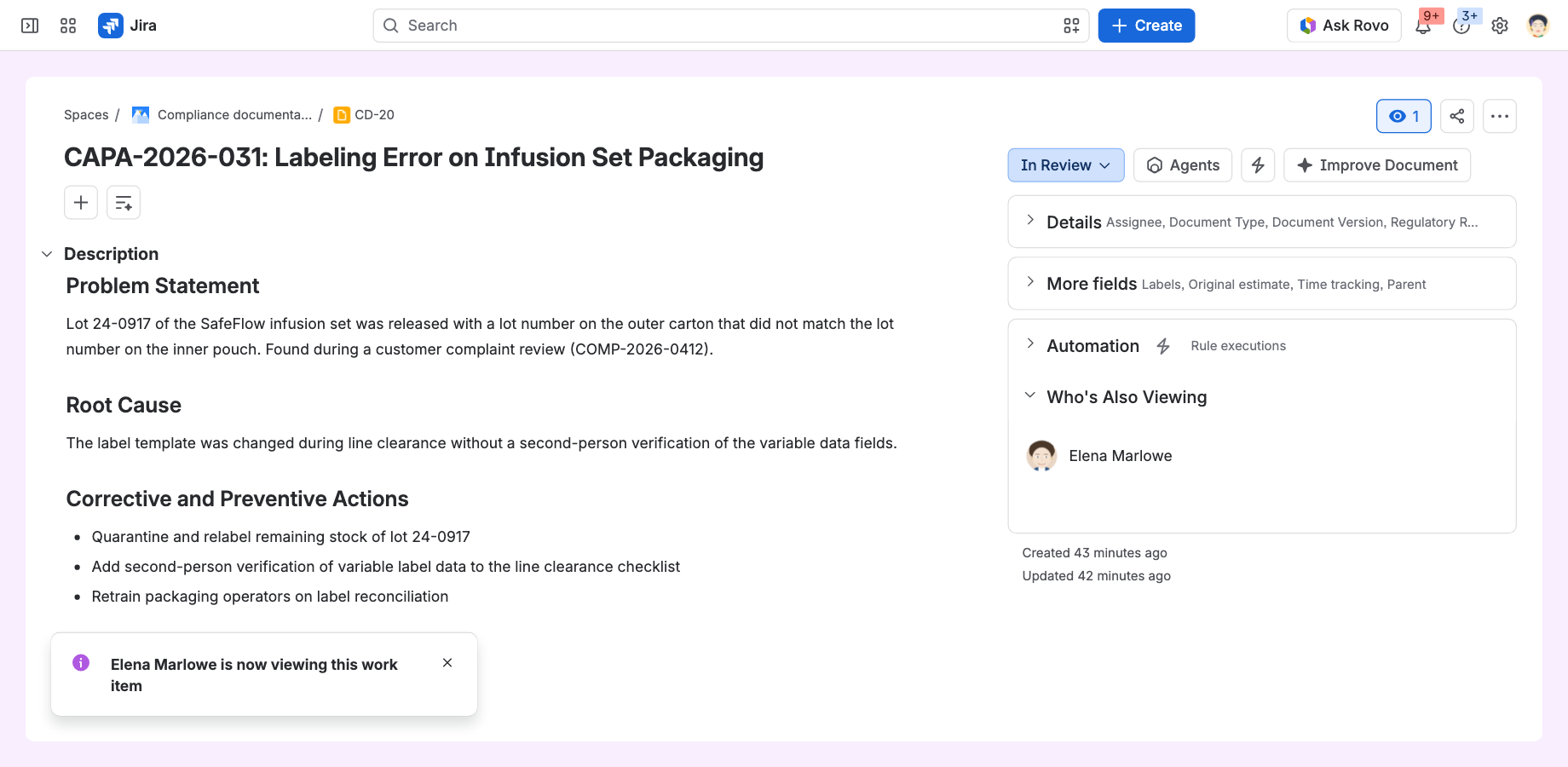Collapse Who's Also Viewing section
1568x767 pixels.
pyautogui.click(x=1030, y=395)
